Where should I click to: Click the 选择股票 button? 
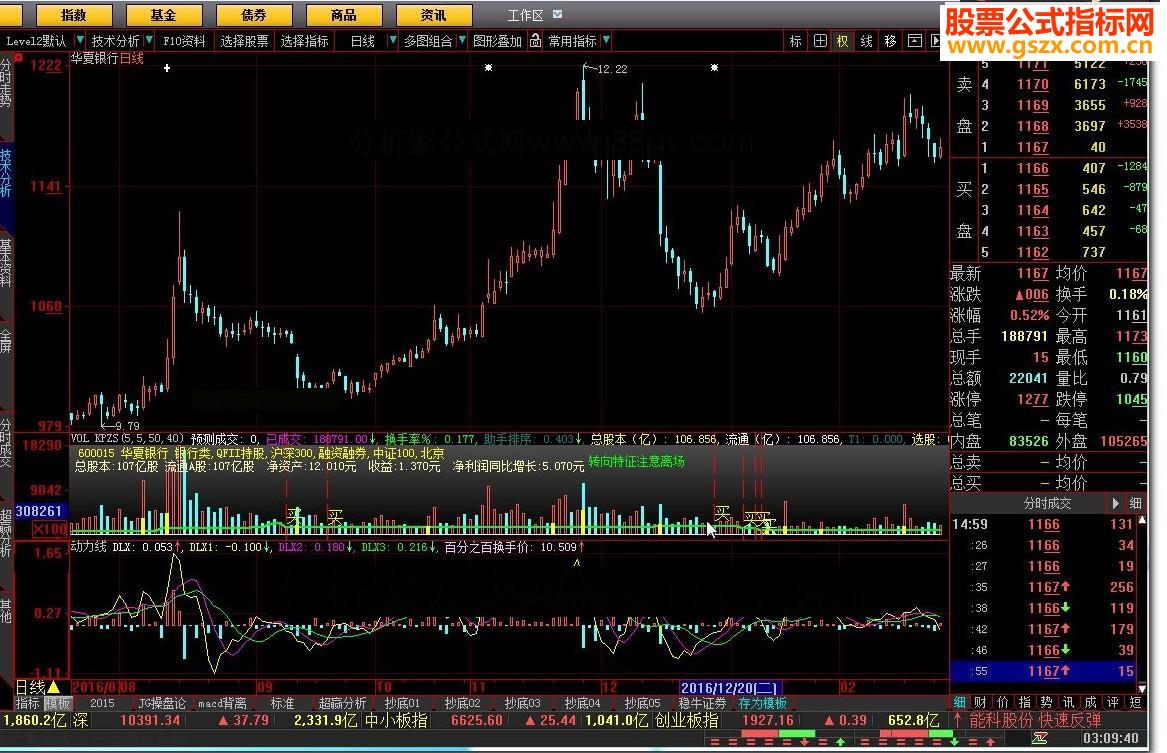(245, 41)
